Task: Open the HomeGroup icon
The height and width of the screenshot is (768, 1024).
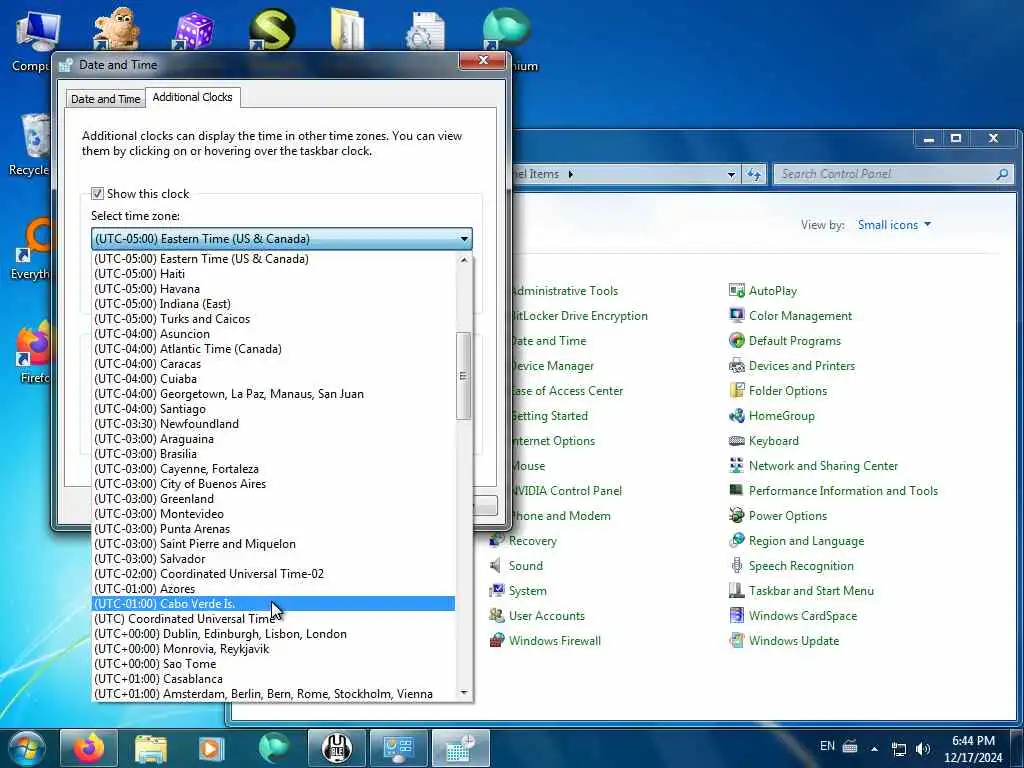Action: point(736,415)
